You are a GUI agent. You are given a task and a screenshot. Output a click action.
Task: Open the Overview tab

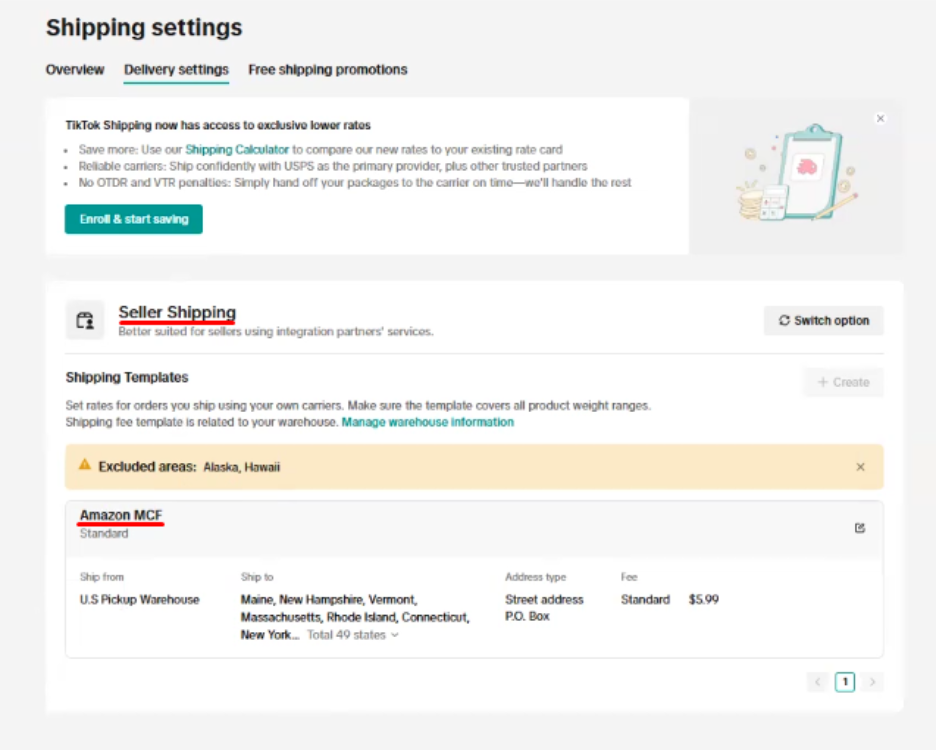pyautogui.click(x=75, y=70)
